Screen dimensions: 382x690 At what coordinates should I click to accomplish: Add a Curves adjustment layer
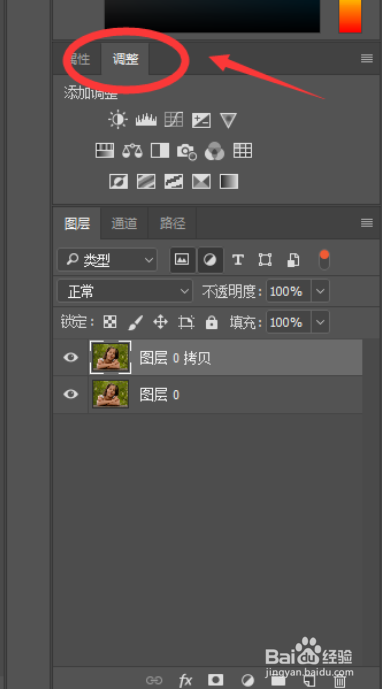click(x=174, y=120)
